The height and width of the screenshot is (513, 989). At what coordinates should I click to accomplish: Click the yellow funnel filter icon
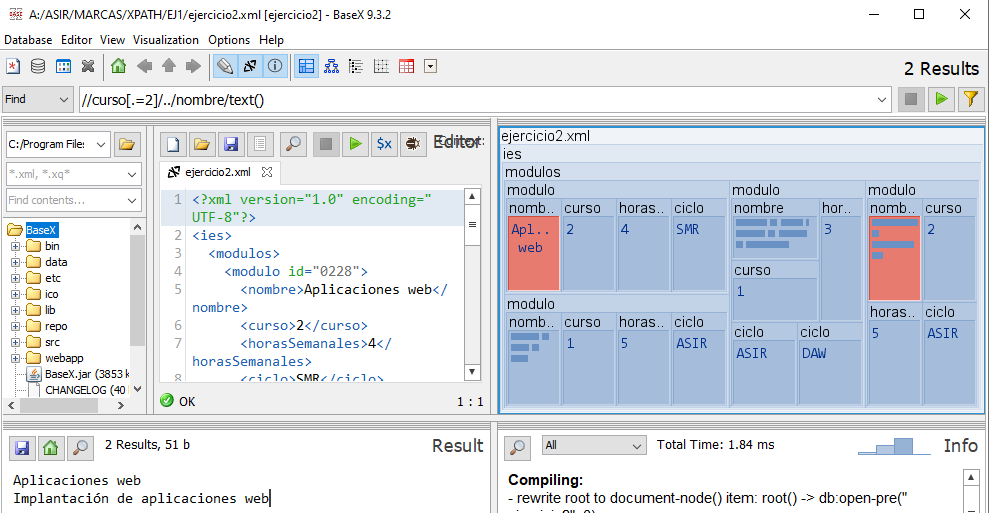point(969,99)
